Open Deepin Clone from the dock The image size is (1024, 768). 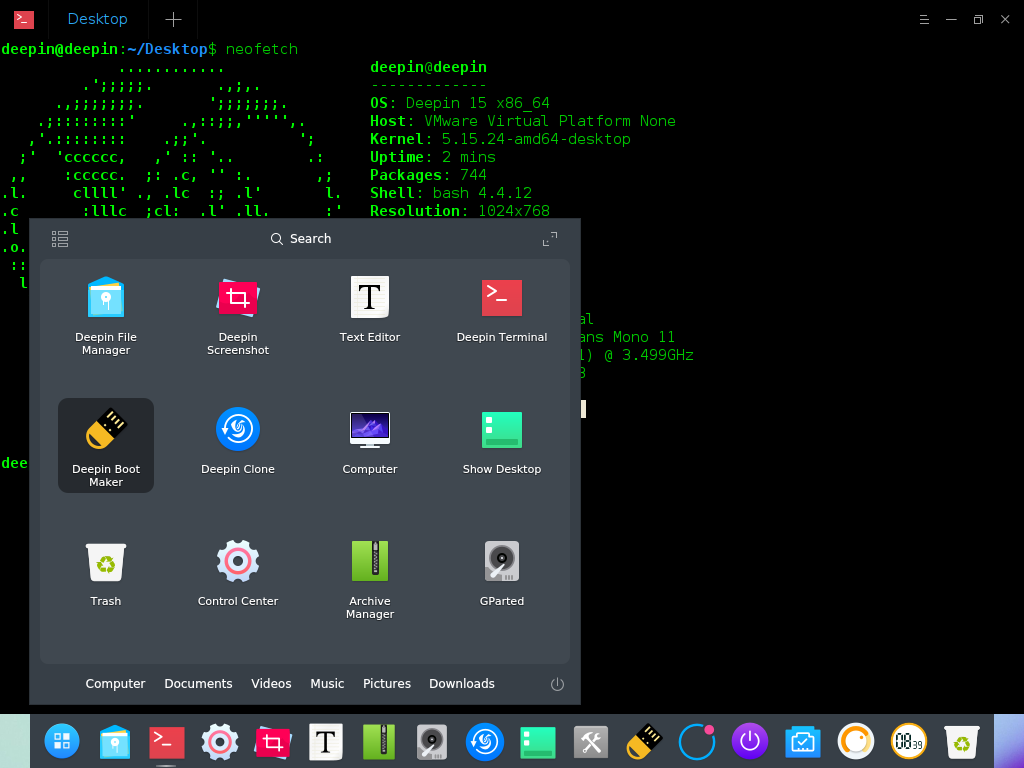click(485, 741)
